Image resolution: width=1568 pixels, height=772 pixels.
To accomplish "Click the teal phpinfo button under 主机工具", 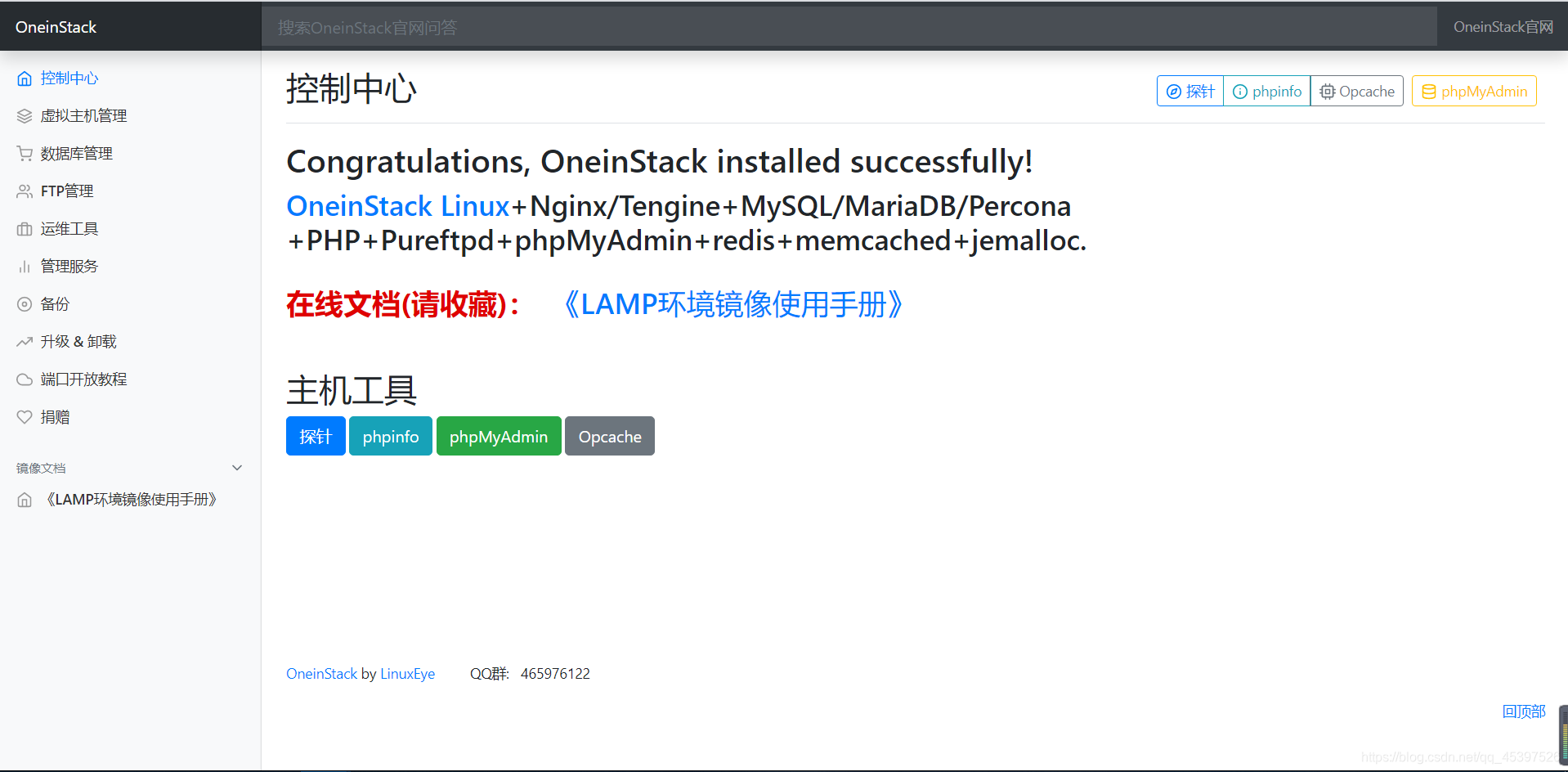I will pyautogui.click(x=391, y=436).
